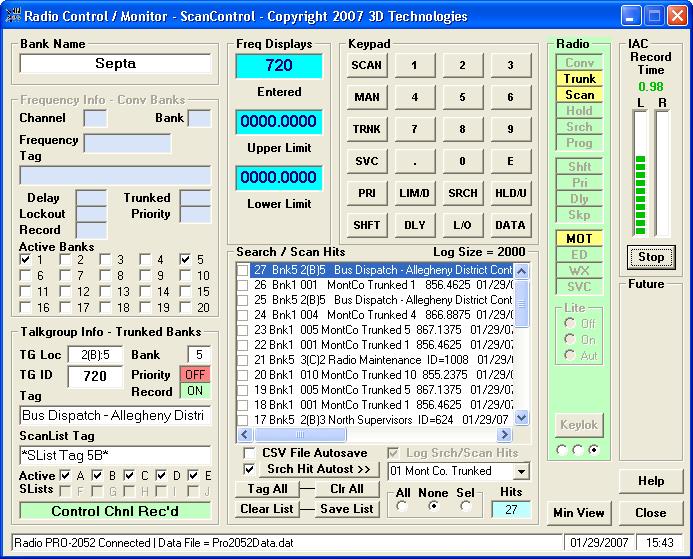
Task: Check the box for hit 27 row
Action: point(243,270)
